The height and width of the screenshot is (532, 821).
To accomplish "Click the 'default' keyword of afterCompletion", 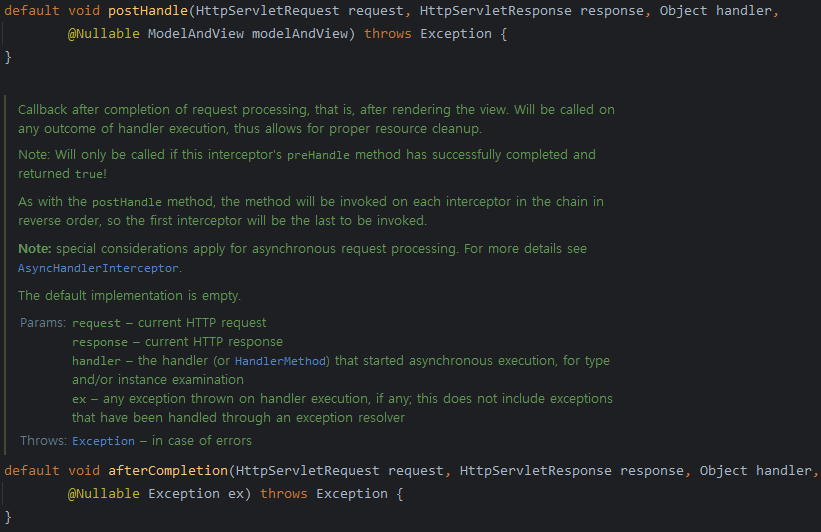I will (x=32, y=471).
